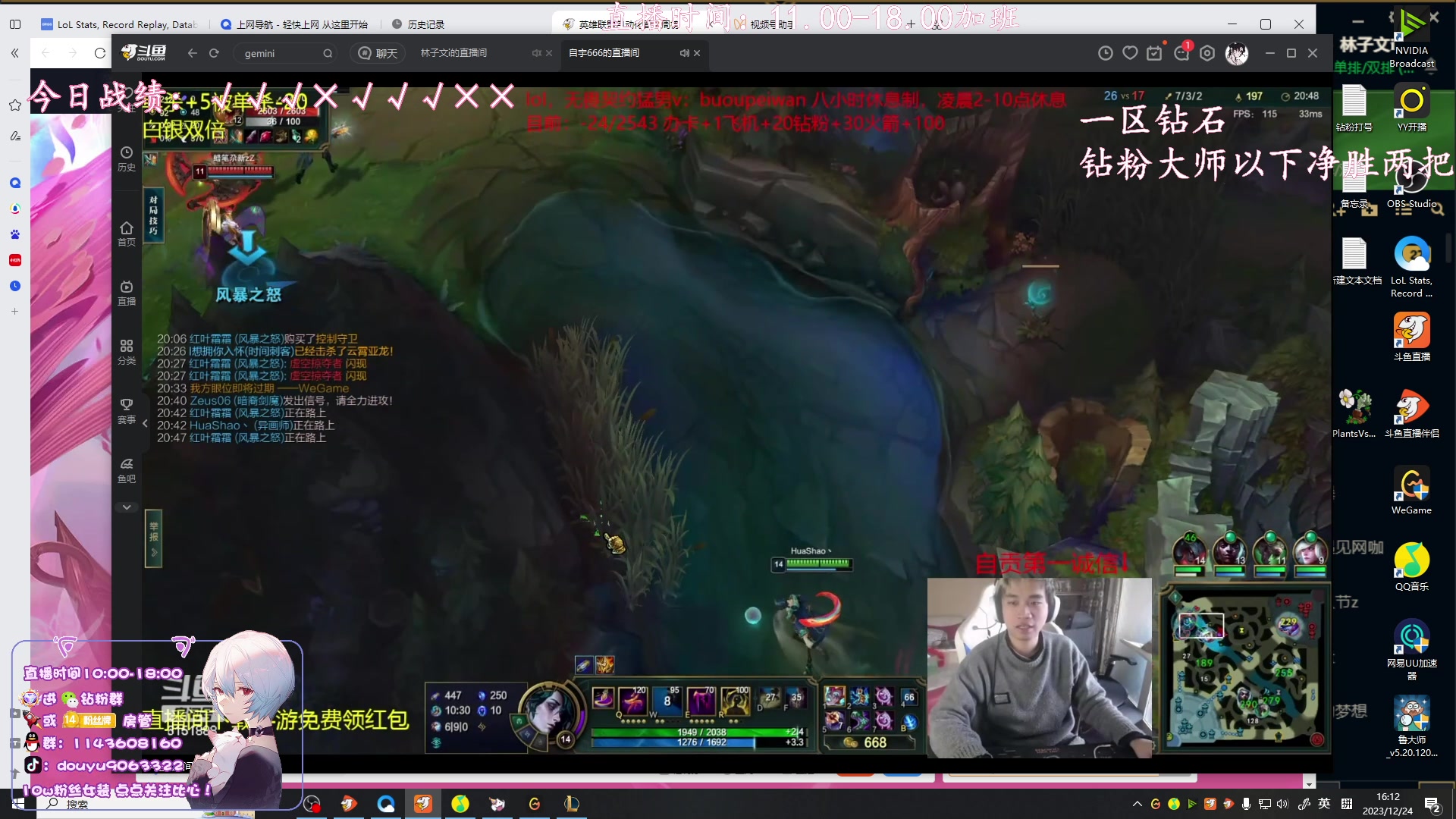Open followed streamers heart icon

point(1130,53)
